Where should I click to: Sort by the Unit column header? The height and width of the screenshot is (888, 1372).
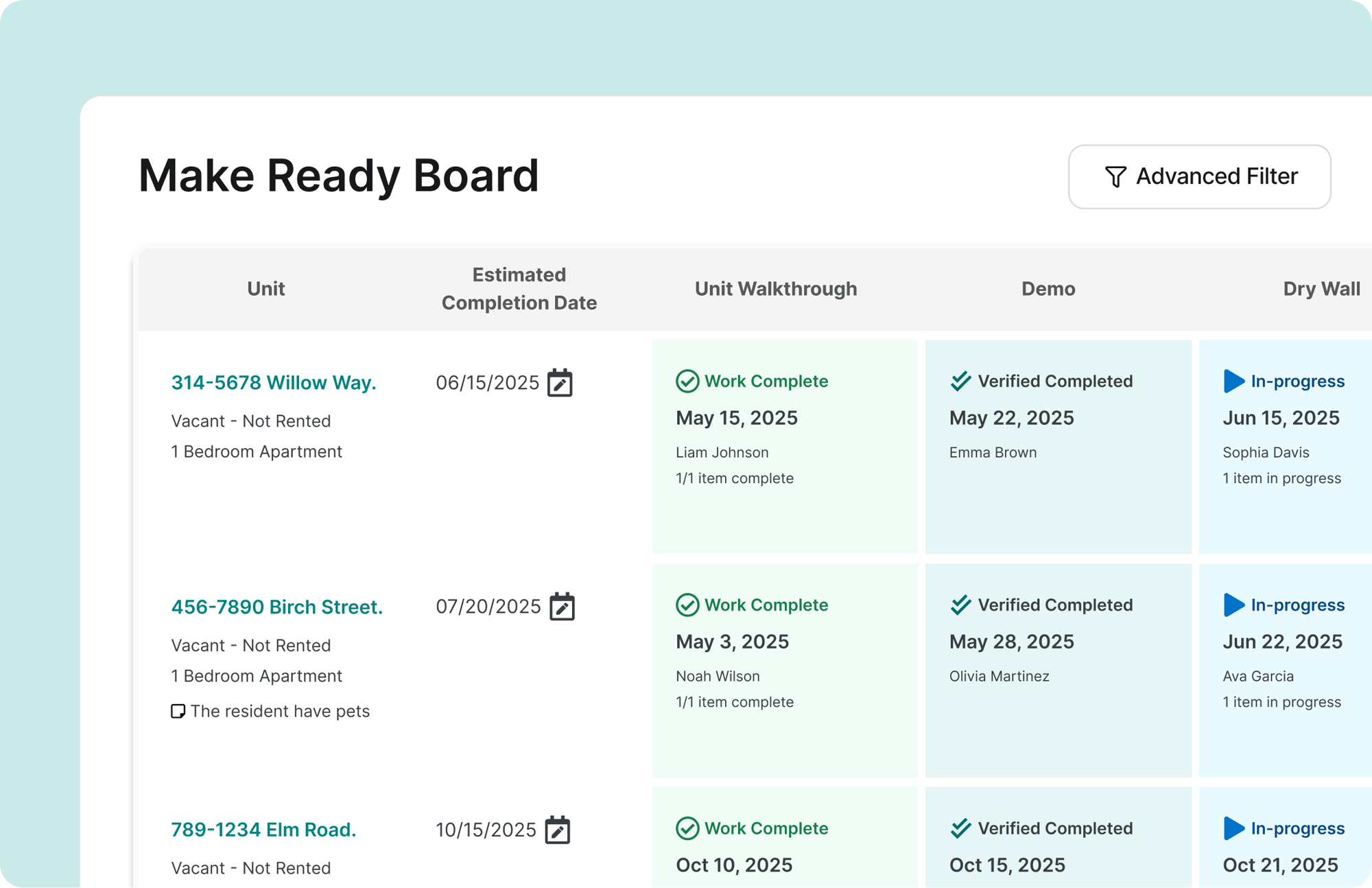(265, 289)
